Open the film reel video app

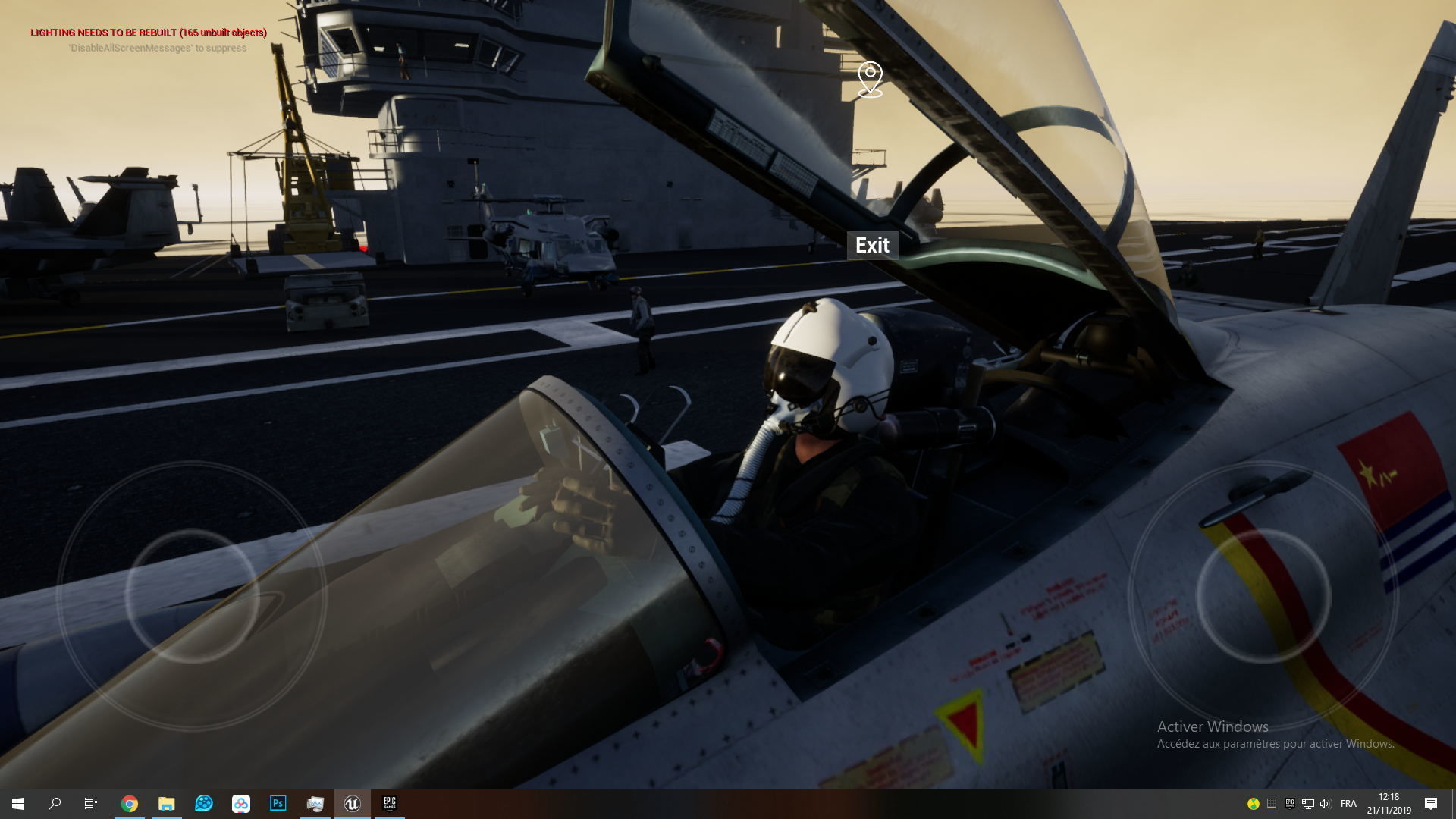click(x=204, y=803)
